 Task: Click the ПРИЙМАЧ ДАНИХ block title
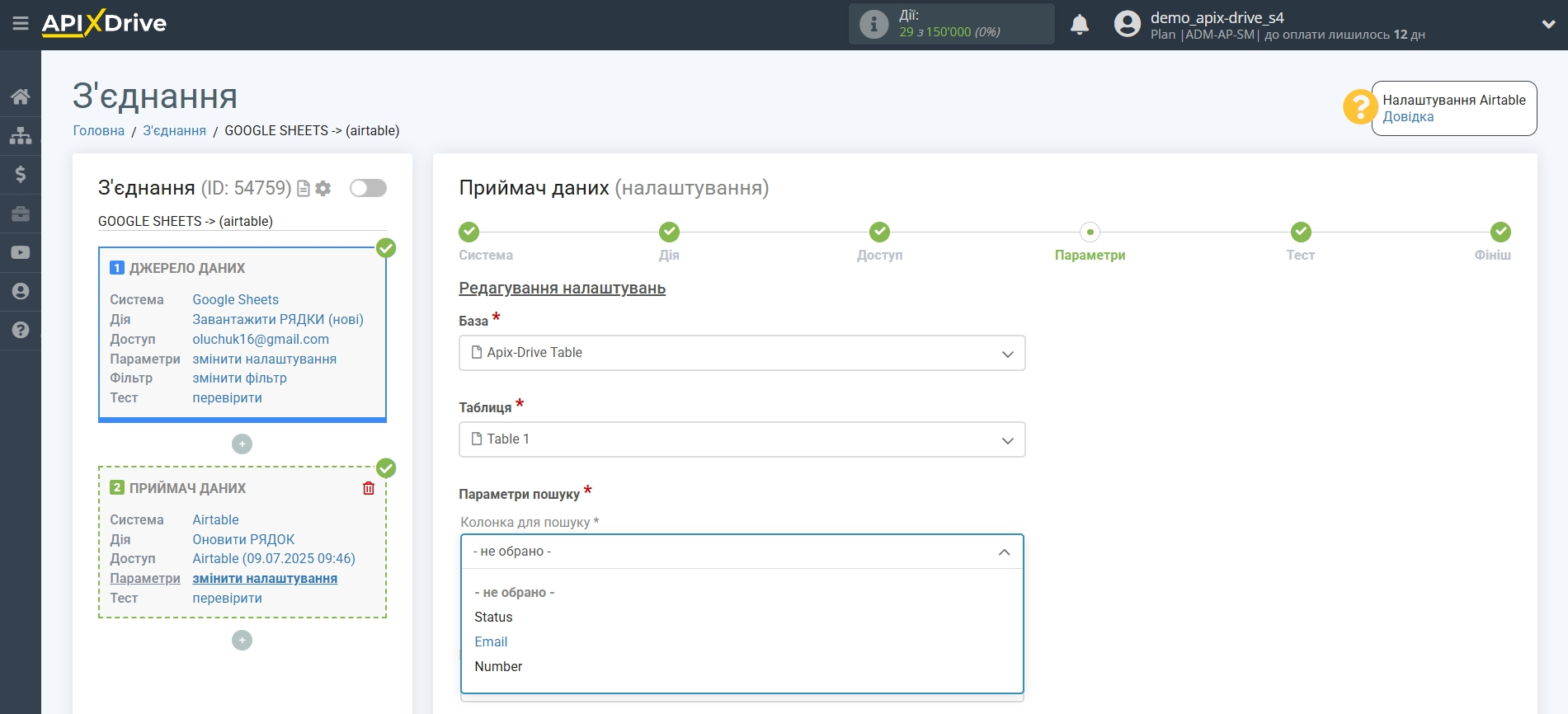187,488
